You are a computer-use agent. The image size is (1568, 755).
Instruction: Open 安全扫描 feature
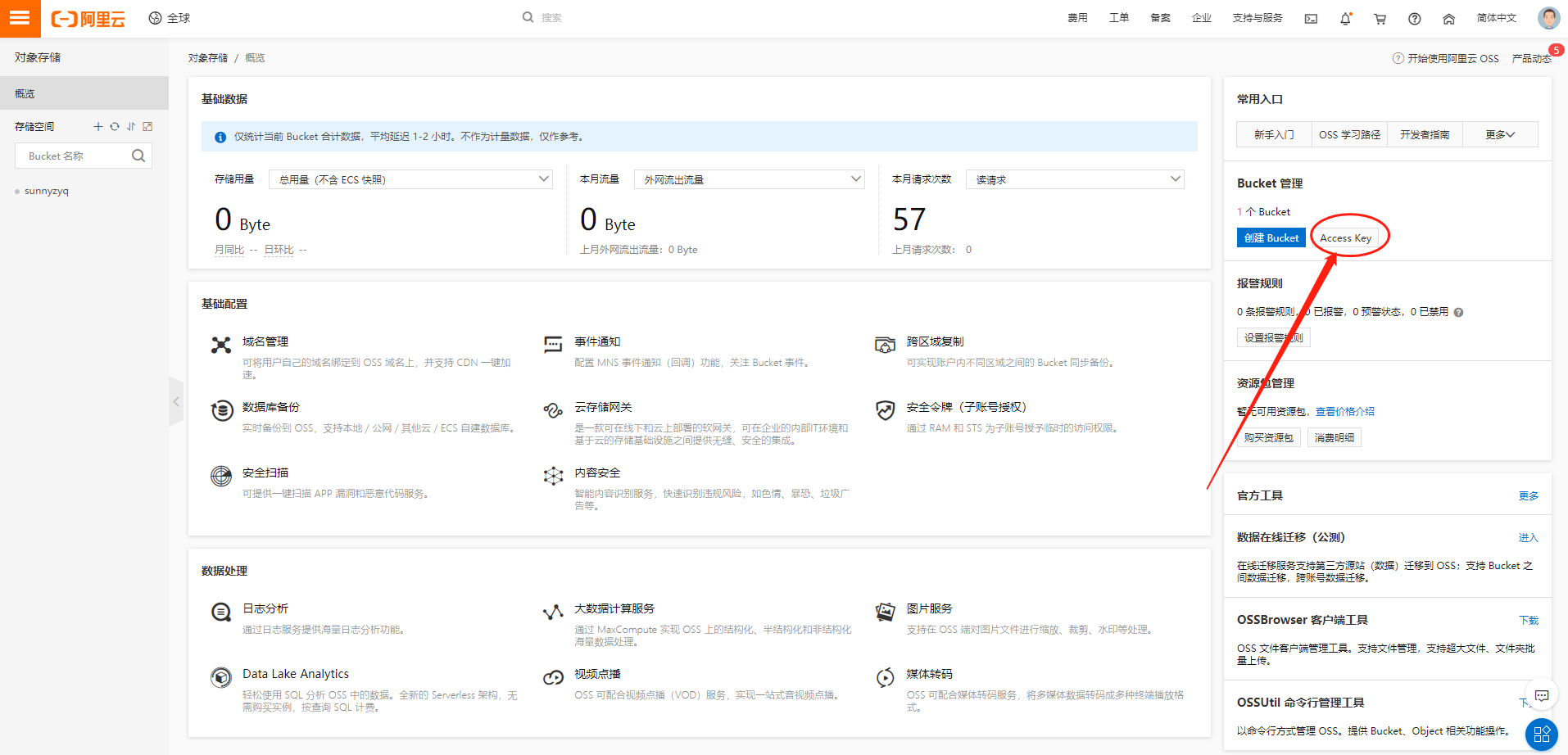pyautogui.click(x=265, y=472)
